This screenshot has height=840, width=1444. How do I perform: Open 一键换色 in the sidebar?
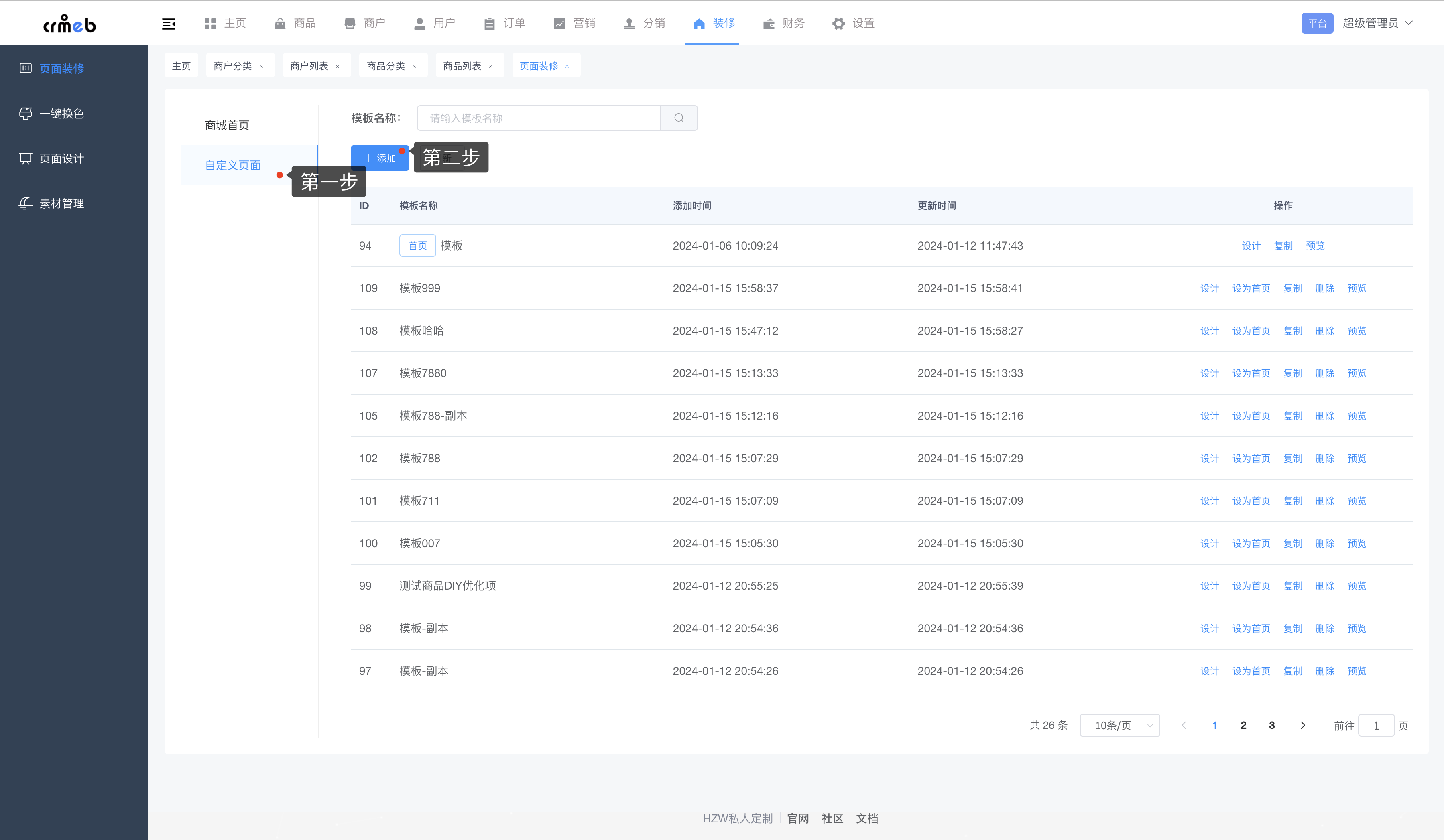(61, 114)
